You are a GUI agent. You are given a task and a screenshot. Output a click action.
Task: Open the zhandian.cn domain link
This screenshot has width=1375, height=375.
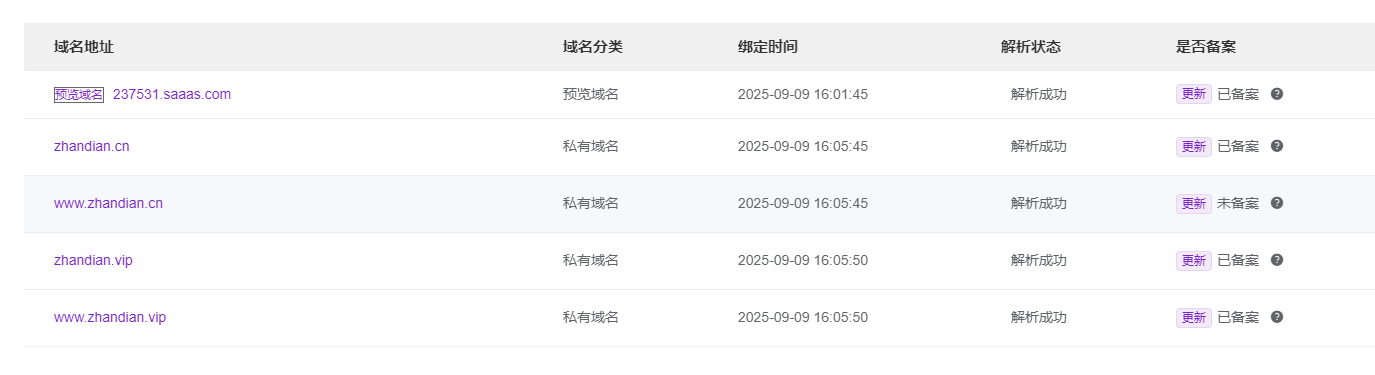click(92, 146)
